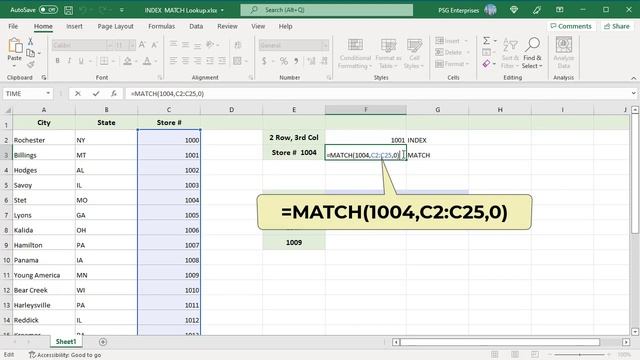640x360 pixels.
Task: Click the Percent Style icon
Action: (x=284, y=61)
